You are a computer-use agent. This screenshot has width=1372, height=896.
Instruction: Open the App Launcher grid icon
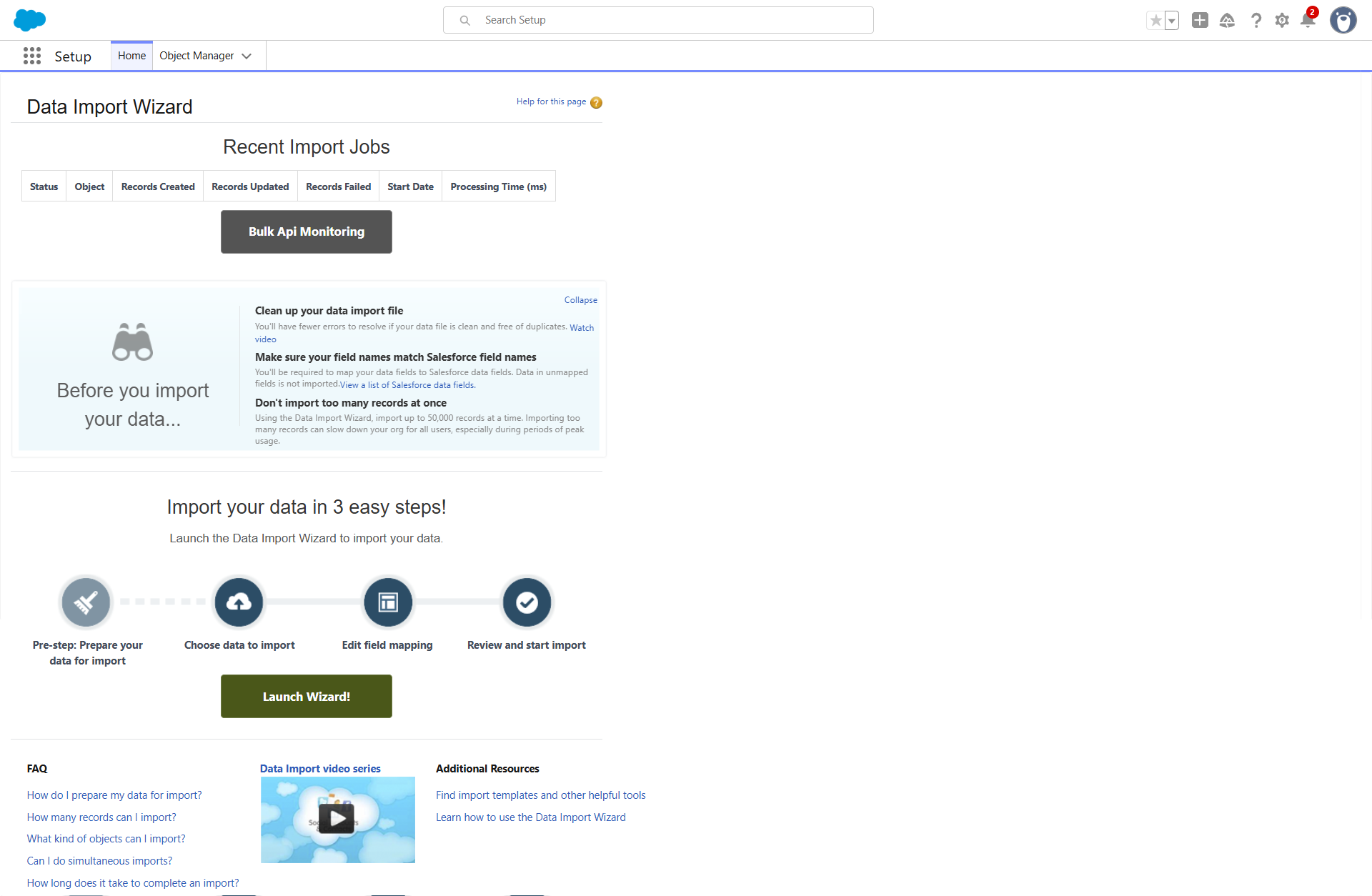pos(32,56)
